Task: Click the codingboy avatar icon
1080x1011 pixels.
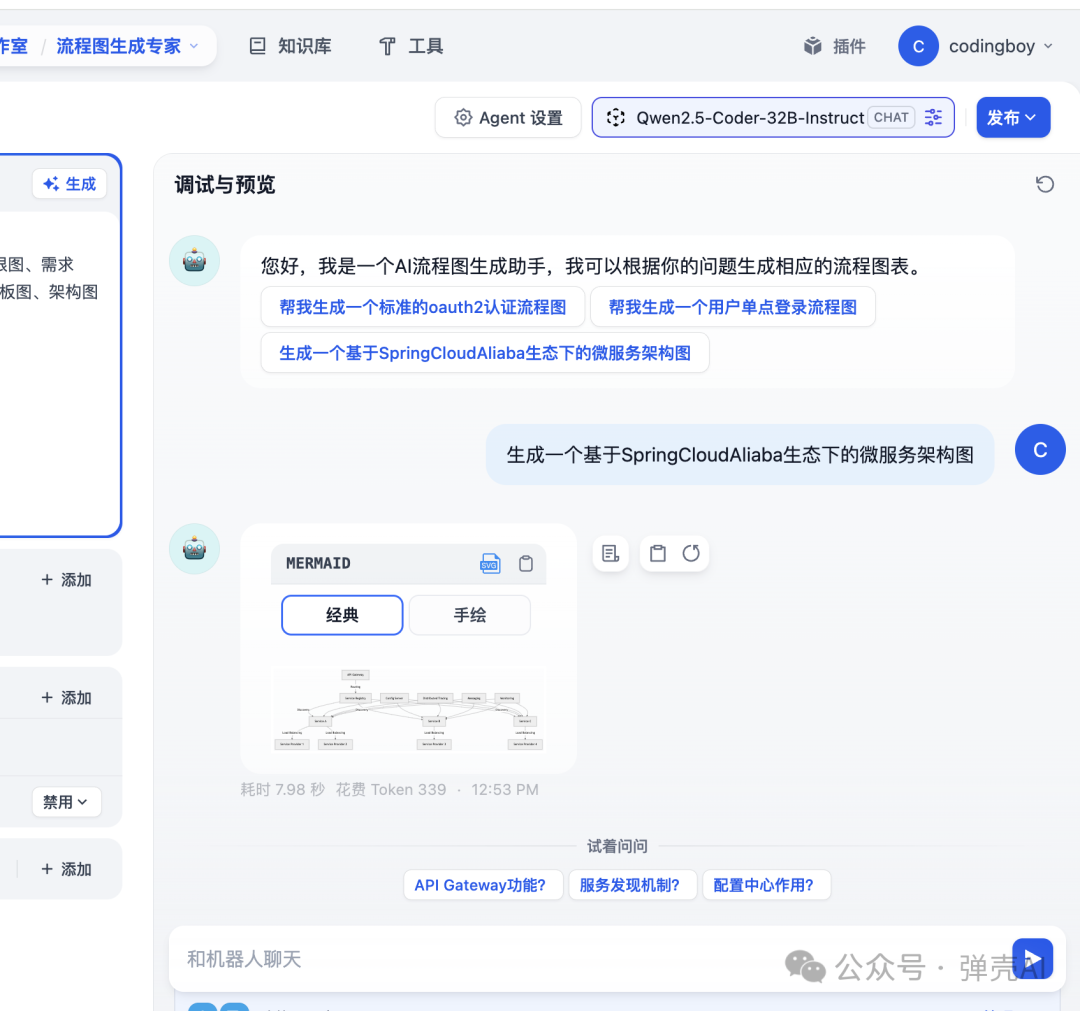Action: click(918, 46)
